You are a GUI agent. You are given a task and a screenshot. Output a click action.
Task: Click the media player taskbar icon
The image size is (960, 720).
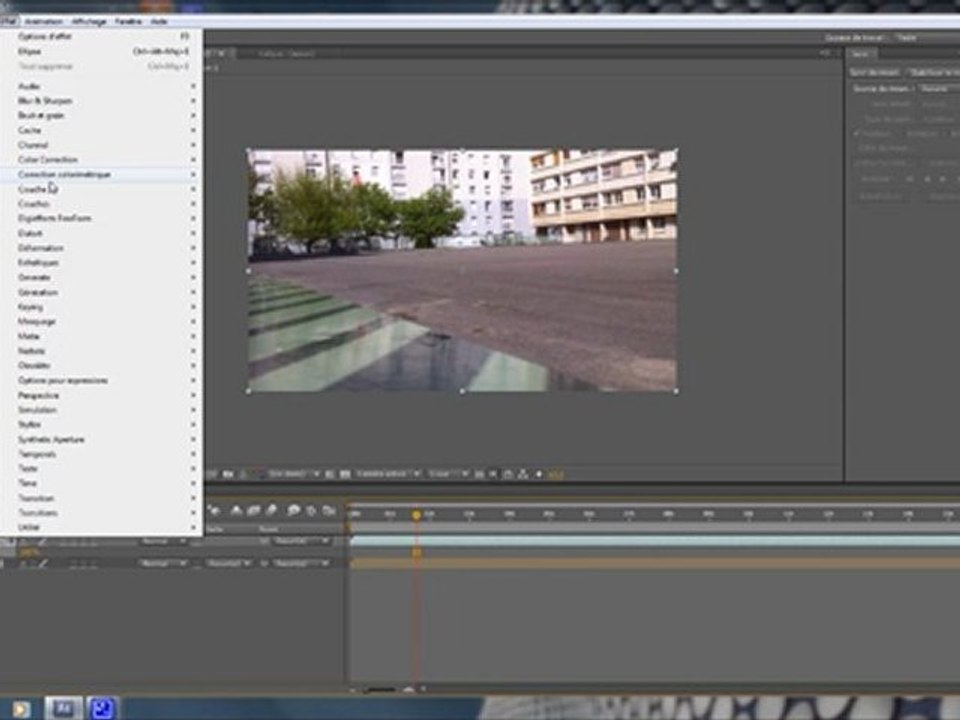coord(21,709)
